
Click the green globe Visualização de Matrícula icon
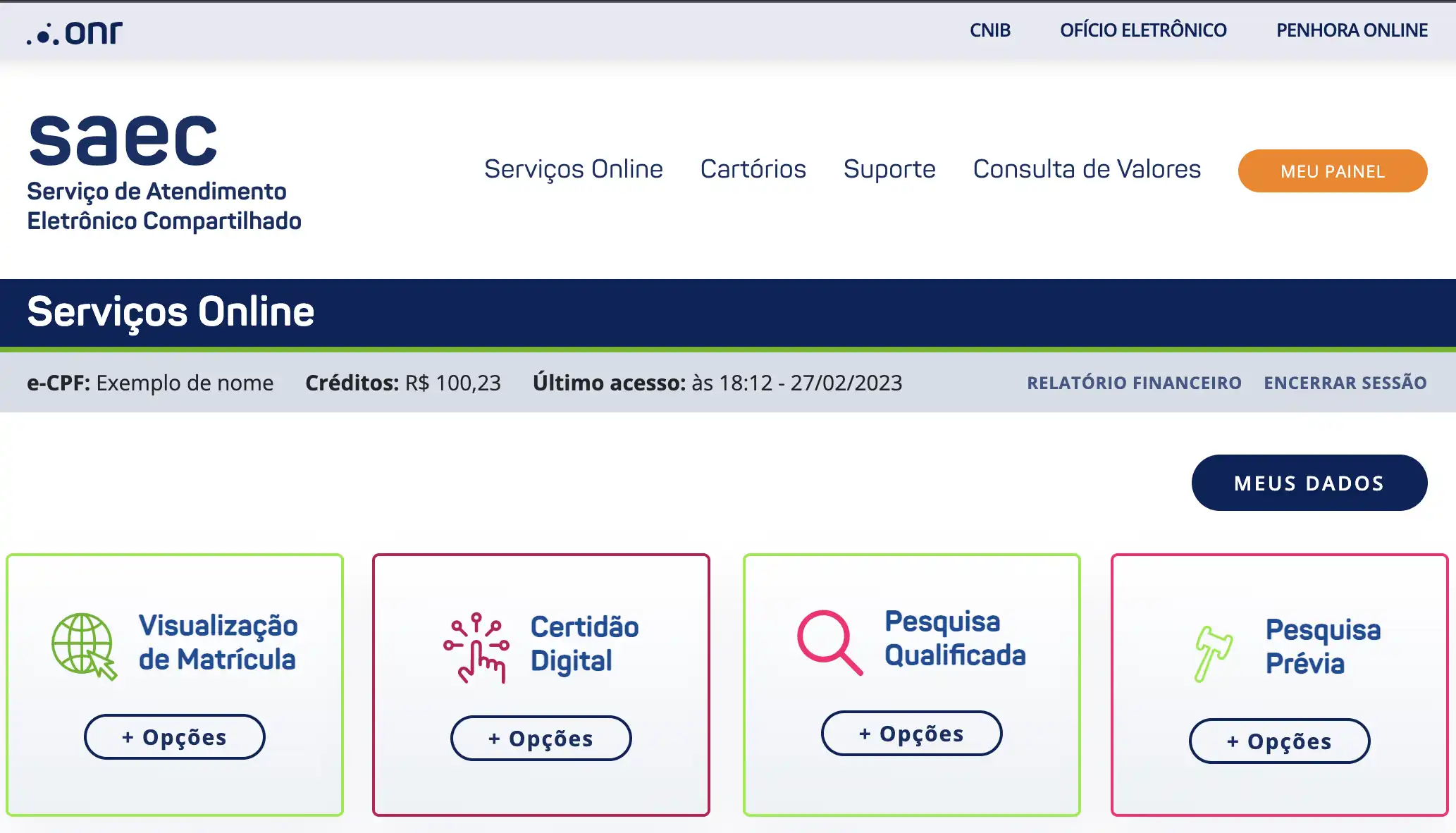click(83, 646)
